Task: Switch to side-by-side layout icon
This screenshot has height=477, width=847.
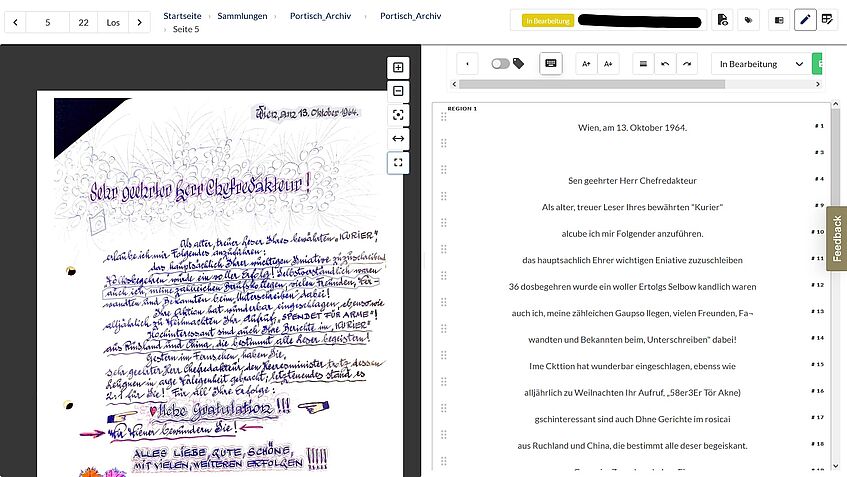Action: pyautogui.click(x=779, y=20)
